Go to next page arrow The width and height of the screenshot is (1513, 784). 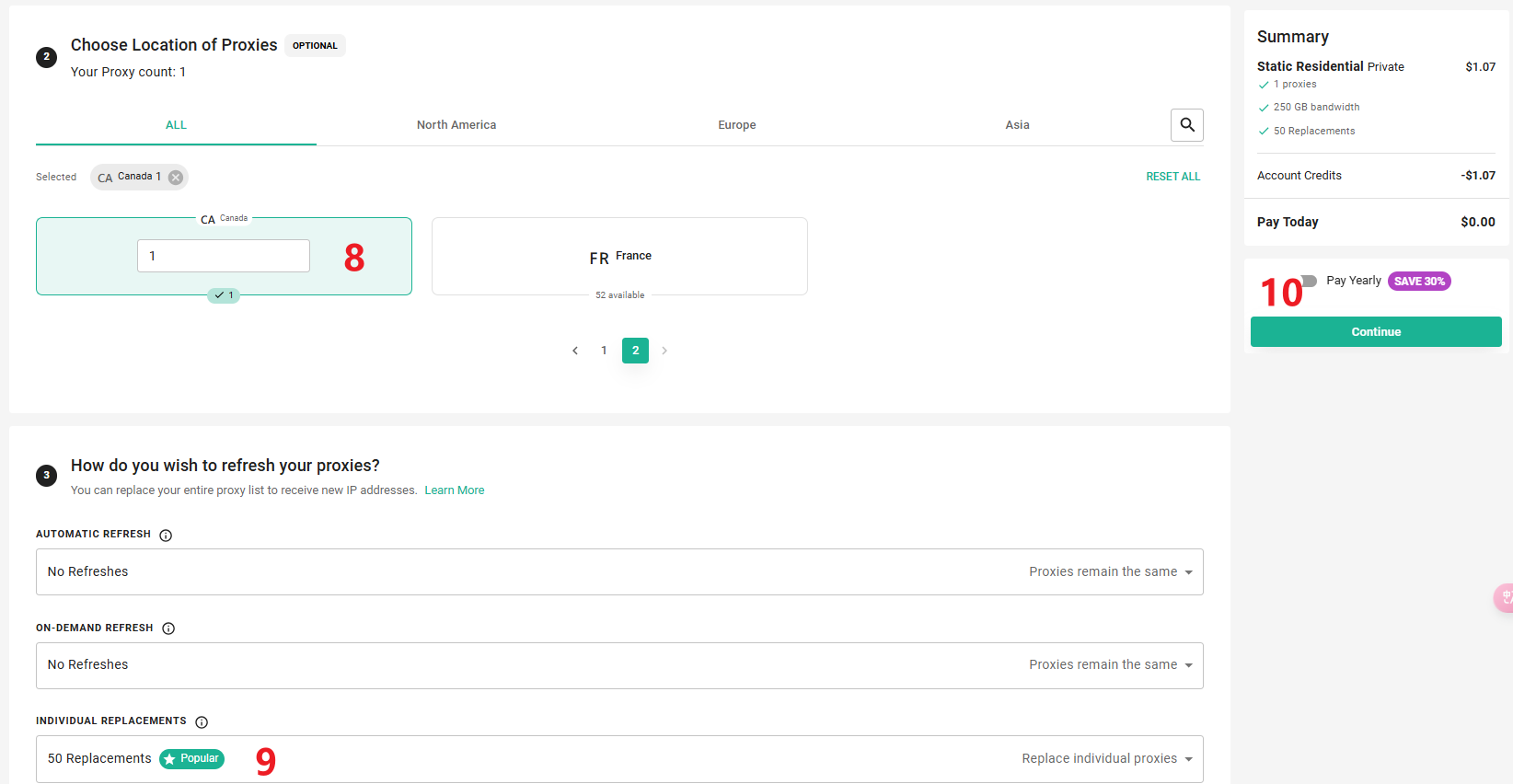[664, 351]
